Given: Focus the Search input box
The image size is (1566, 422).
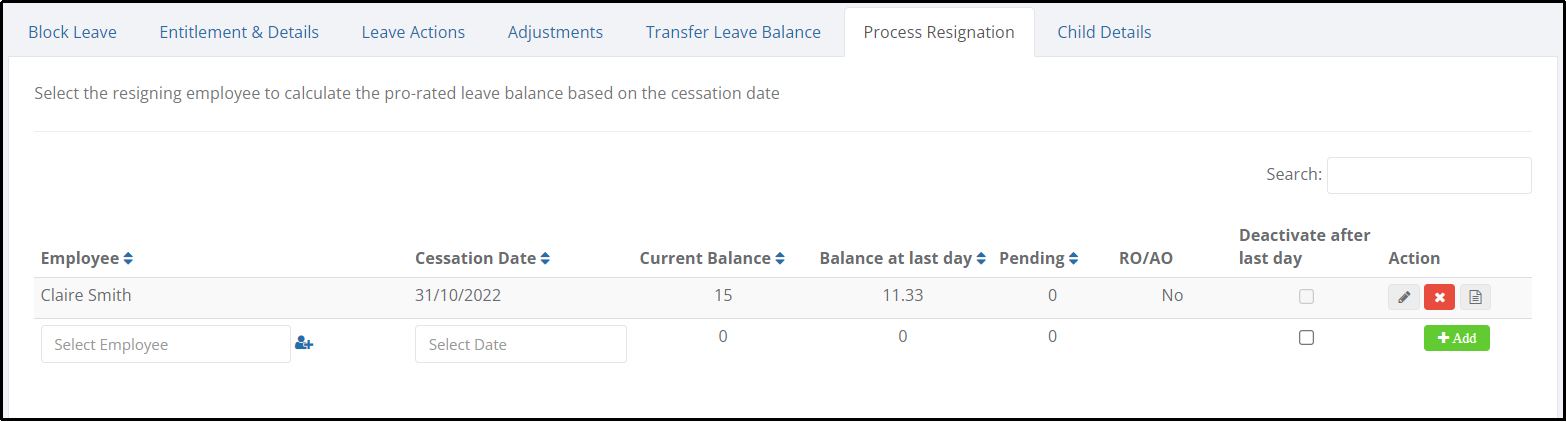Looking at the screenshot, I should [x=1429, y=175].
